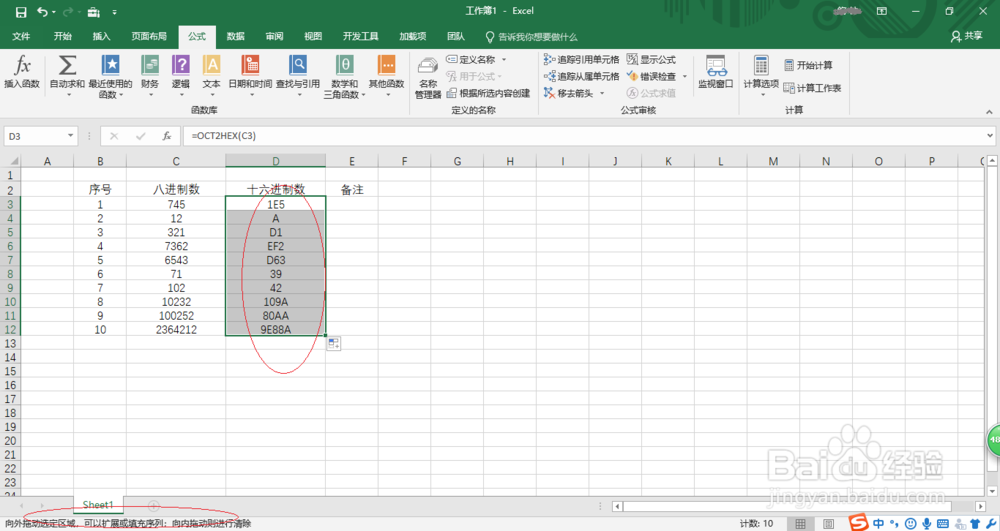Select cell containing 1E5
Image resolution: width=1000 pixels, height=531 pixels.
(276, 205)
